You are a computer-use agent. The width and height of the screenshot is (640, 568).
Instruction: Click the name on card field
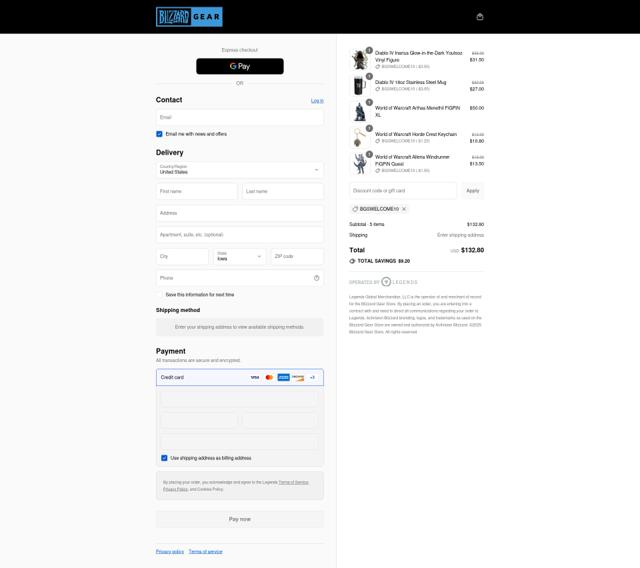pos(240,442)
